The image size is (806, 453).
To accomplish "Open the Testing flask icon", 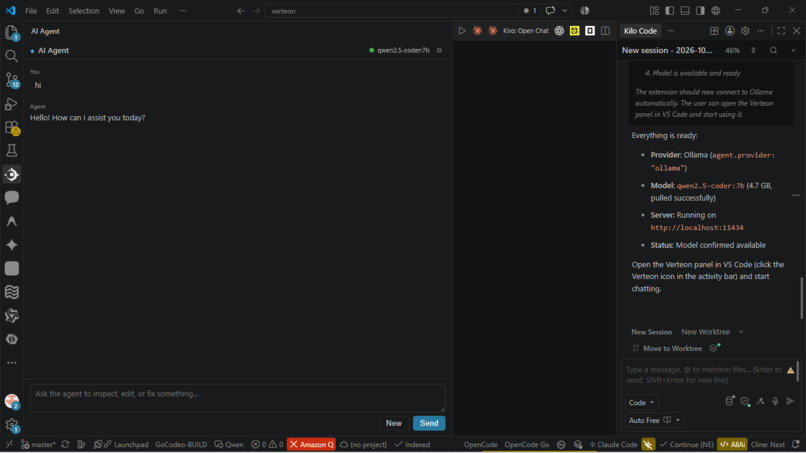I will (x=11, y=151).
